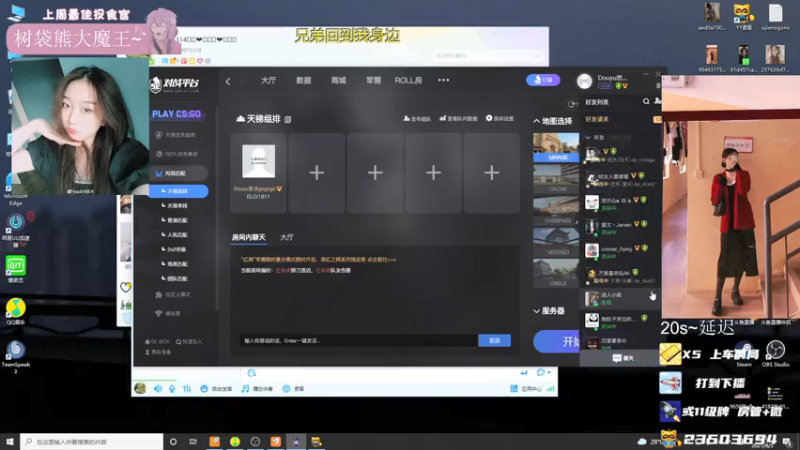The width and height of the screenshot is (800, 450).
Task: Select 普通匹配 sidebar item
Action: pyautogui.click(x=175, y=220)
